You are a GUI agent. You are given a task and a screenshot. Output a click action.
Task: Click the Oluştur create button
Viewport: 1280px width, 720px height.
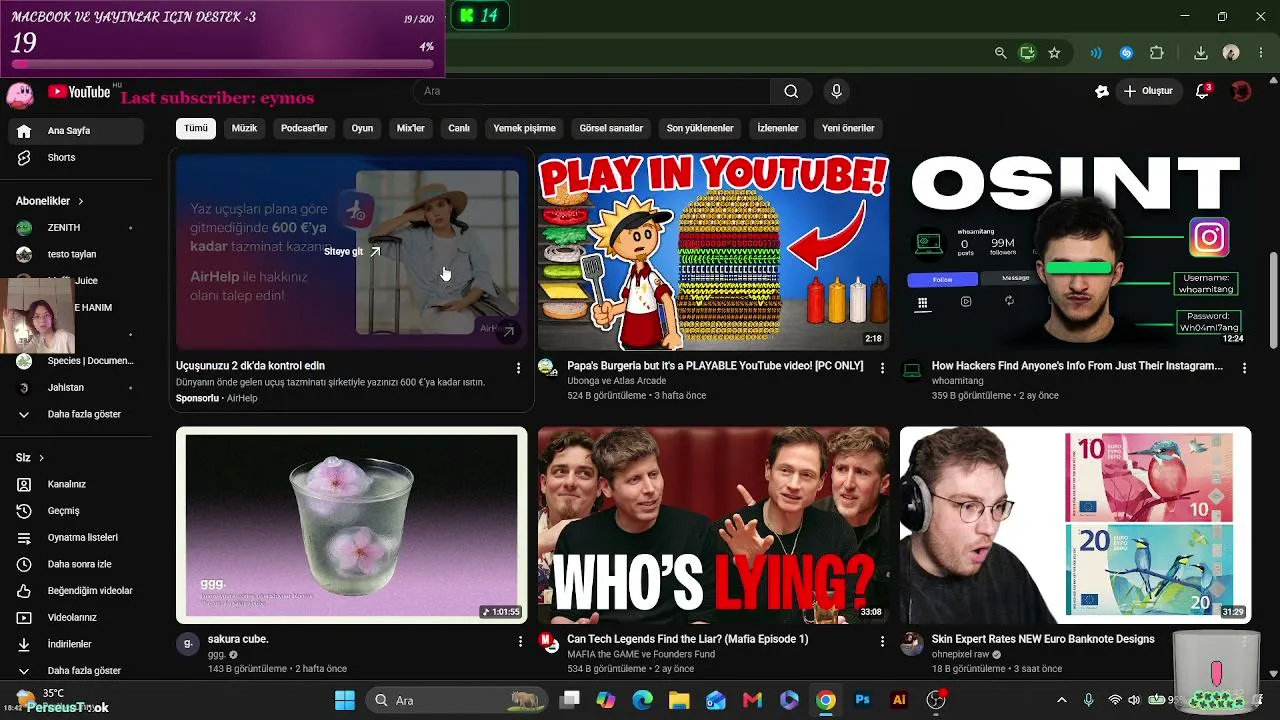(1147, 91)
